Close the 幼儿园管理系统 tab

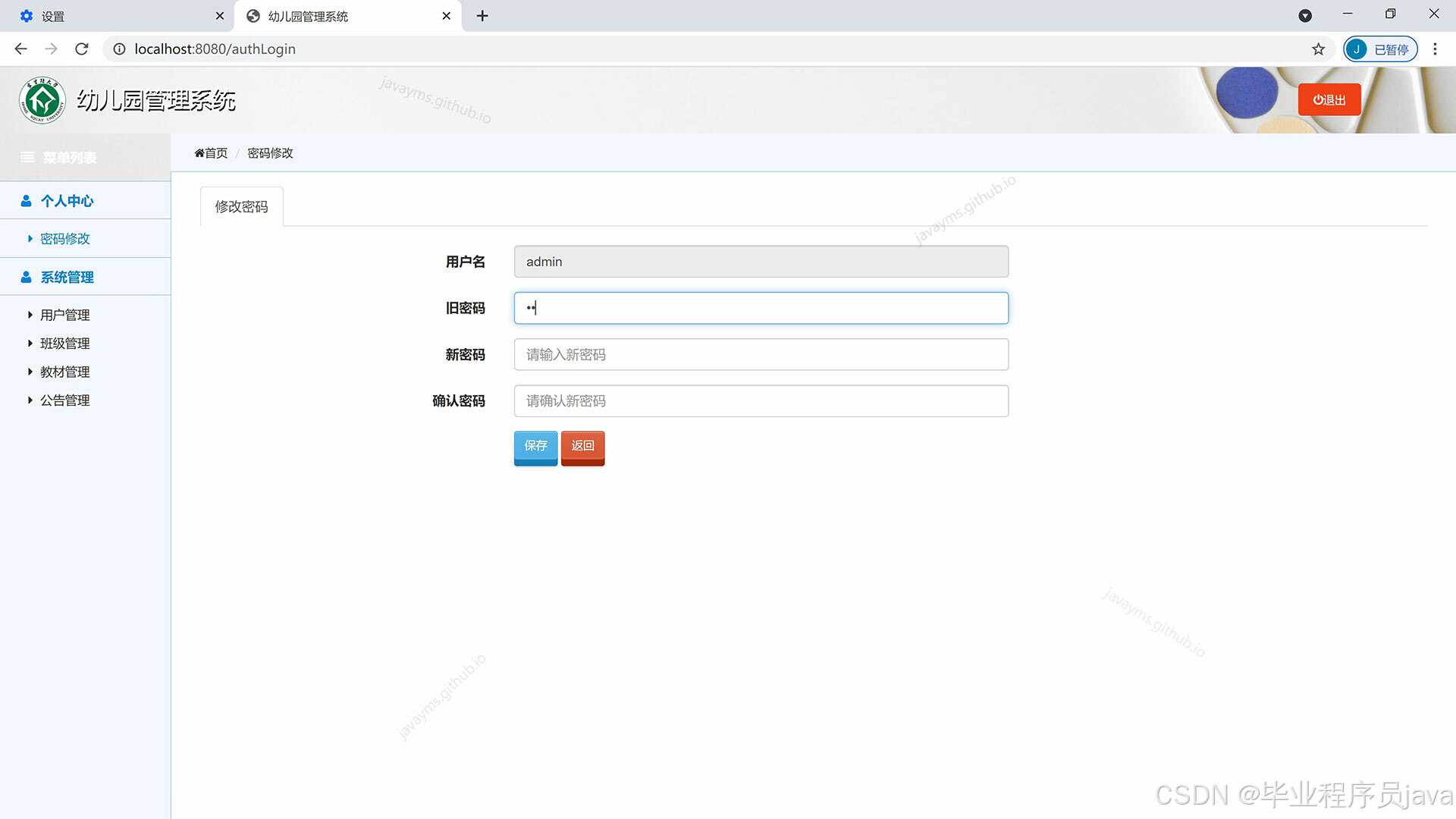pyautogui.click(x=447, y=16)
